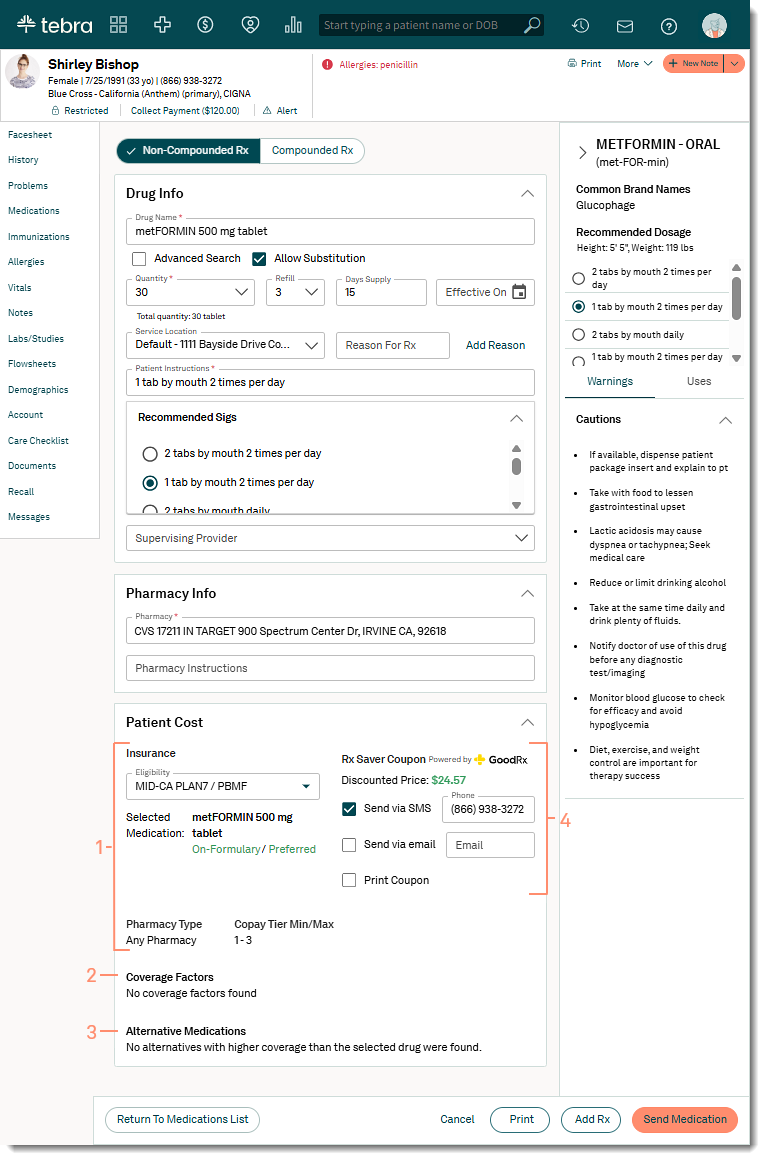Click the Print link with printer icon
The image size is (765, 1160).
coord(584,64)
